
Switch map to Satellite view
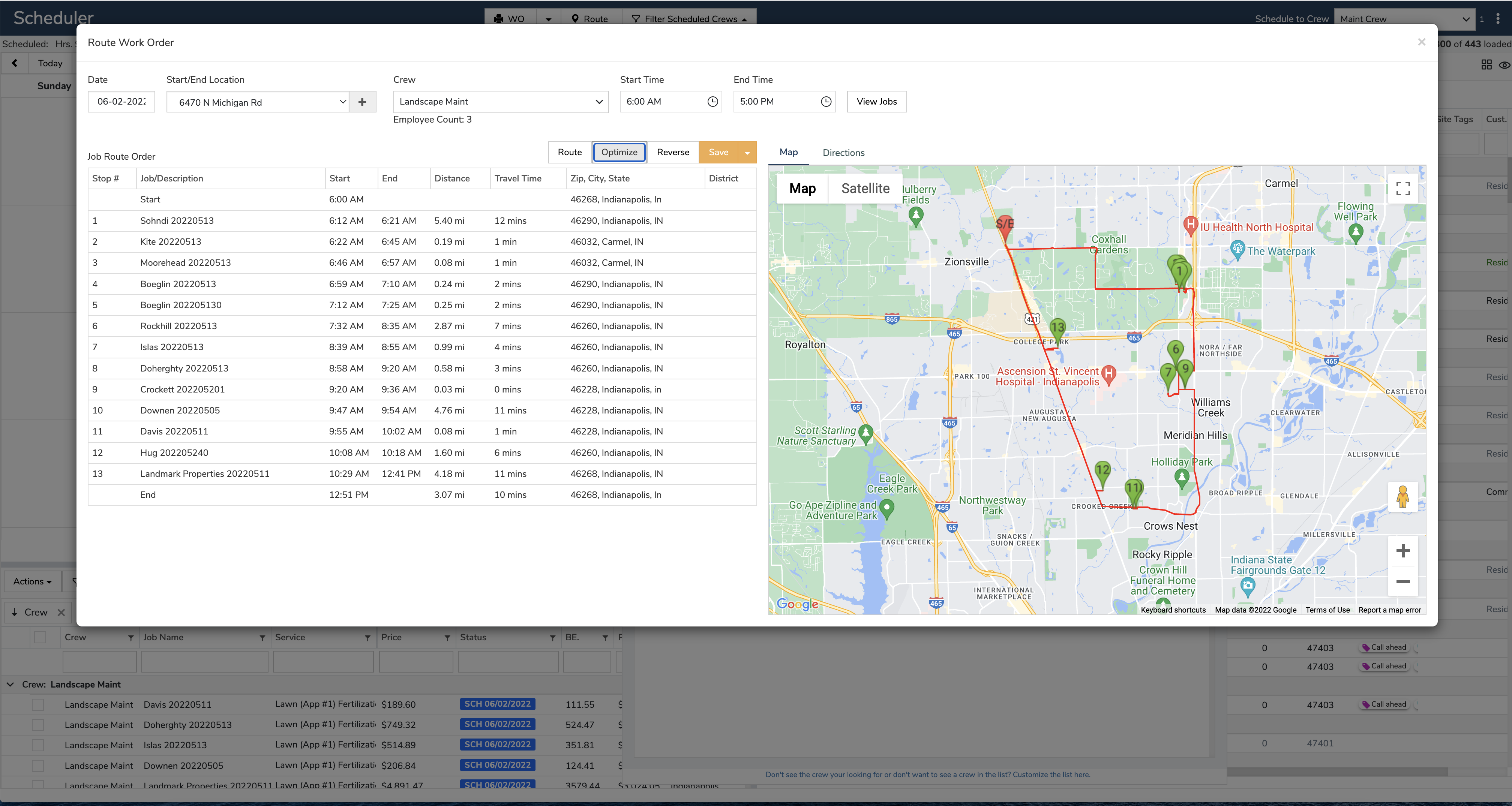pos(865,188)
